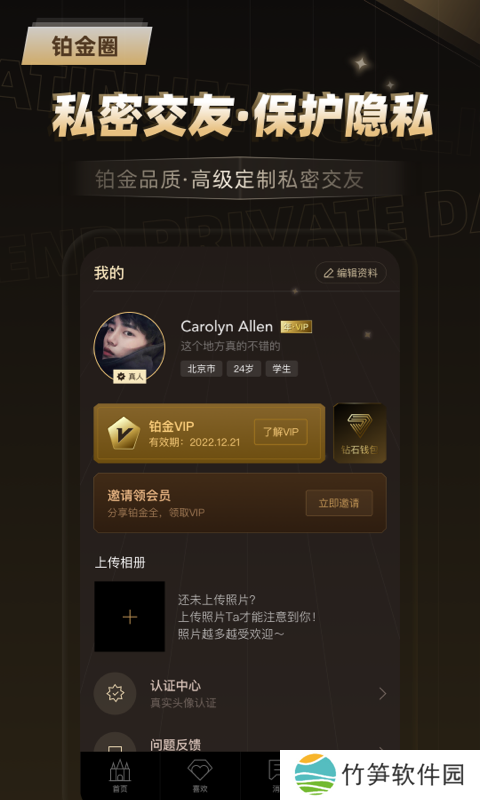Open the 问题反馈 row

click(240, 743)
